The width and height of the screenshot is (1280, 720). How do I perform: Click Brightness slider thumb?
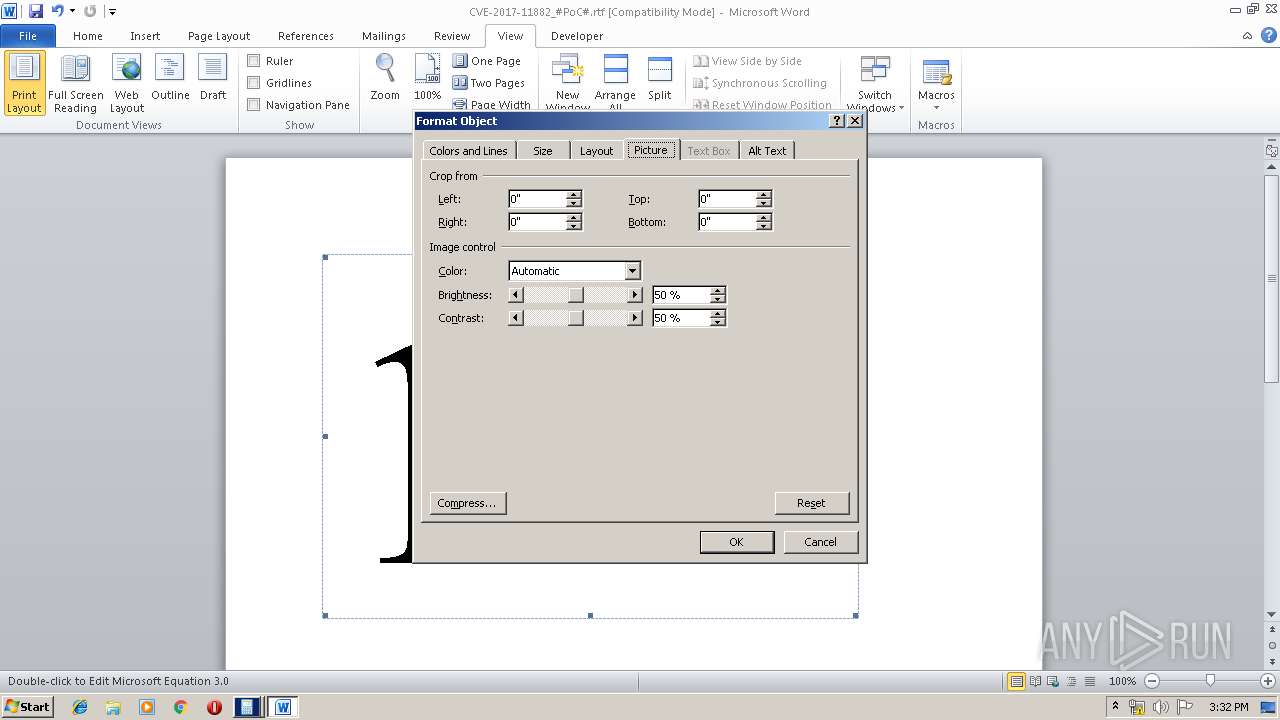click(575, 295)
